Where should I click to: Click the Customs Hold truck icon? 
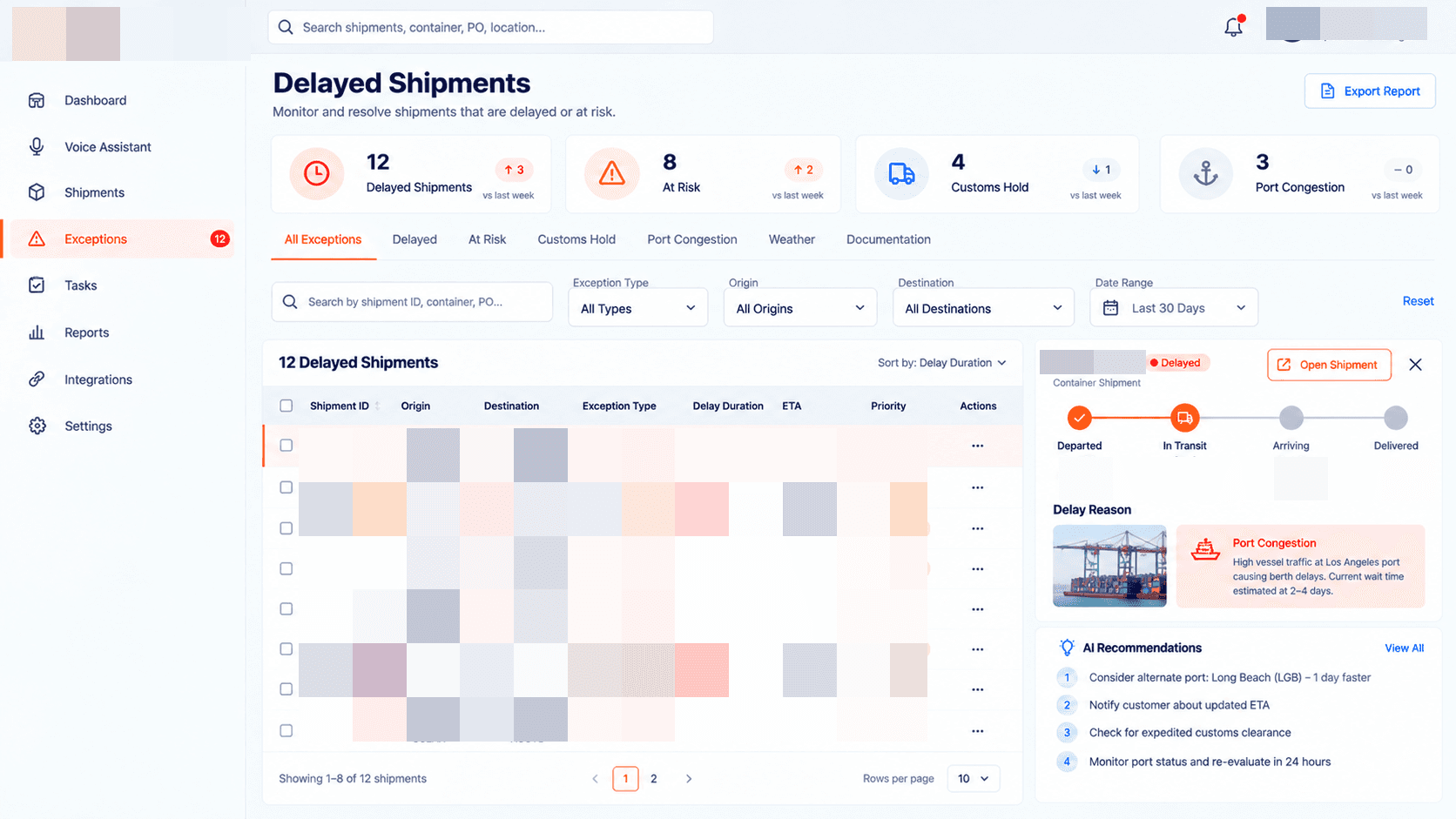(901, 173)
